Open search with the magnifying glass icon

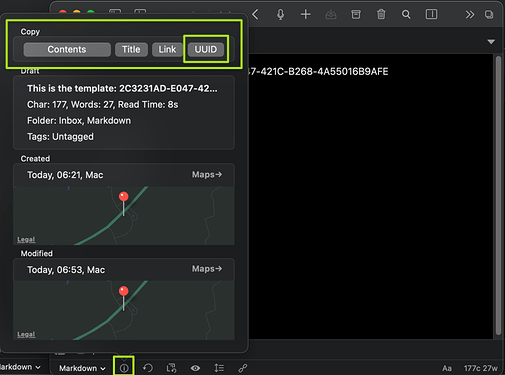[406, 14]
